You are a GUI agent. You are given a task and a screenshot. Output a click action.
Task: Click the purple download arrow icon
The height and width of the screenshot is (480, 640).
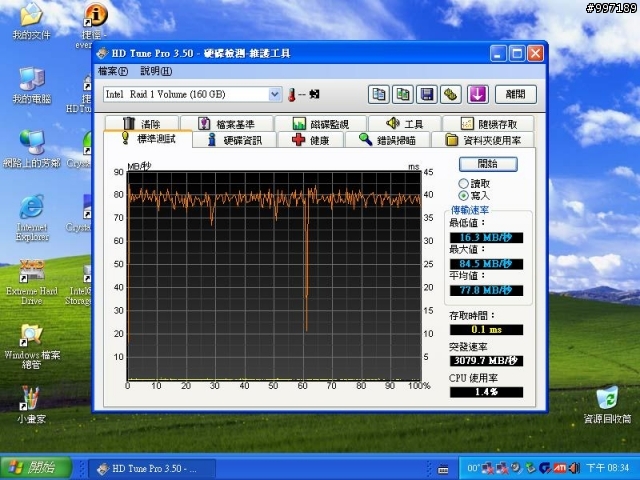(x=477, y=95)
